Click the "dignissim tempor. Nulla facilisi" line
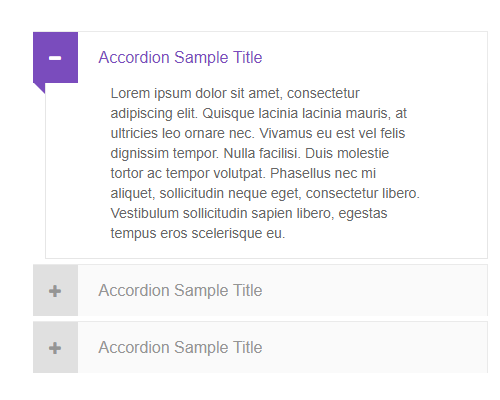The image size is (500, 400). coord(250,153)
